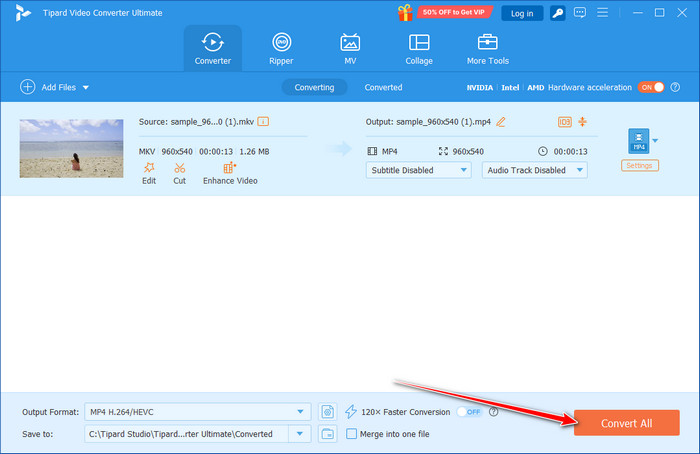700x454 pixels.
Task: Check Merge into one file
Action: 351,433
